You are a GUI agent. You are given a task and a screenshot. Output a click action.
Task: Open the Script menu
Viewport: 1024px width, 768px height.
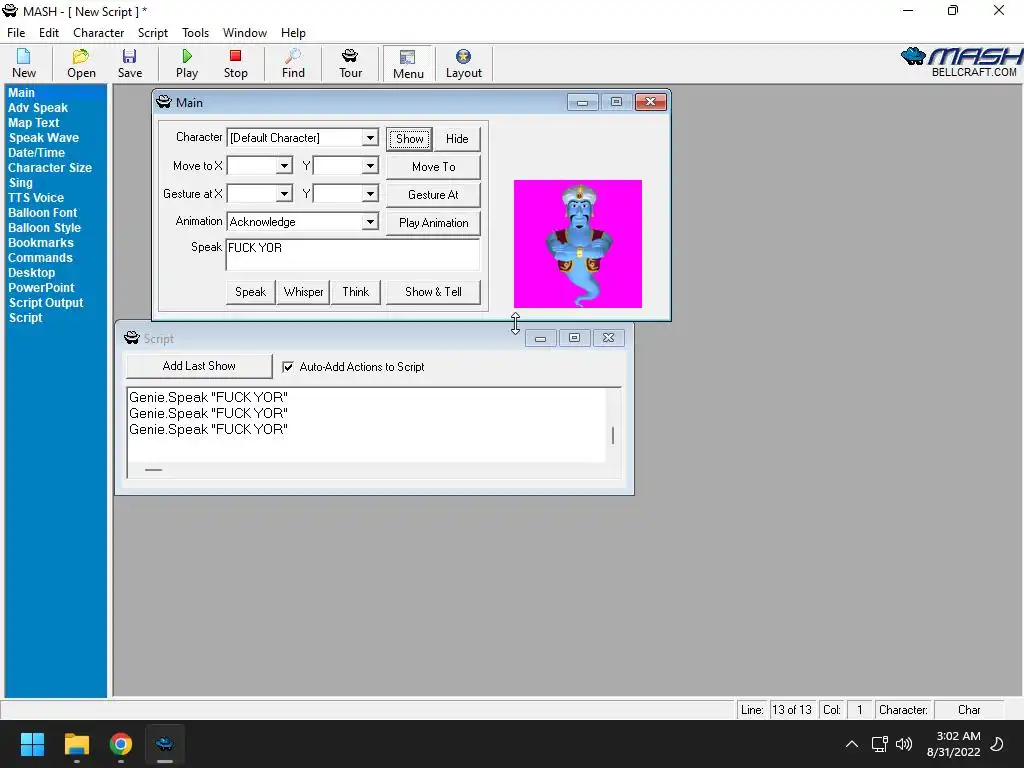point(152,33)
